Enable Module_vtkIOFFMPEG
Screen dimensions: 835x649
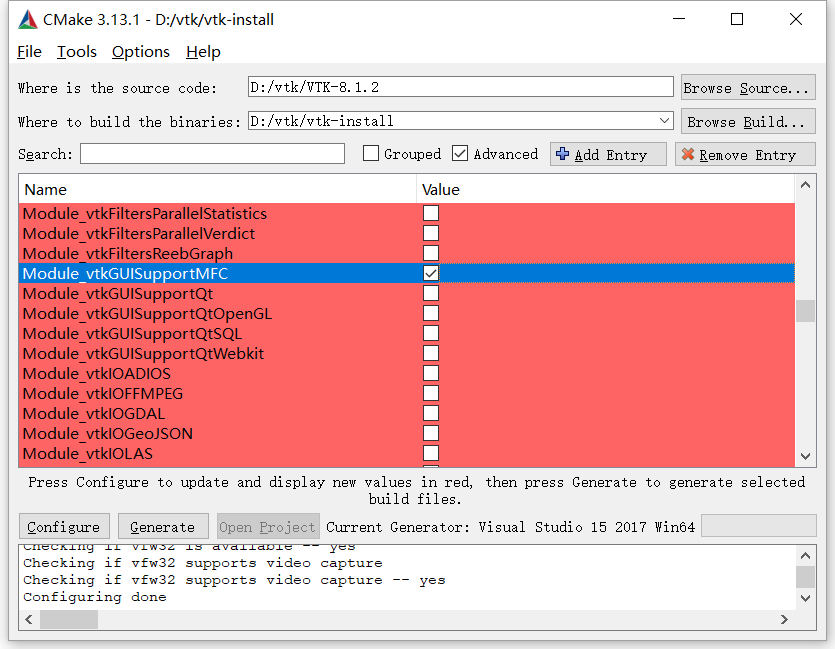click(431, 393)
